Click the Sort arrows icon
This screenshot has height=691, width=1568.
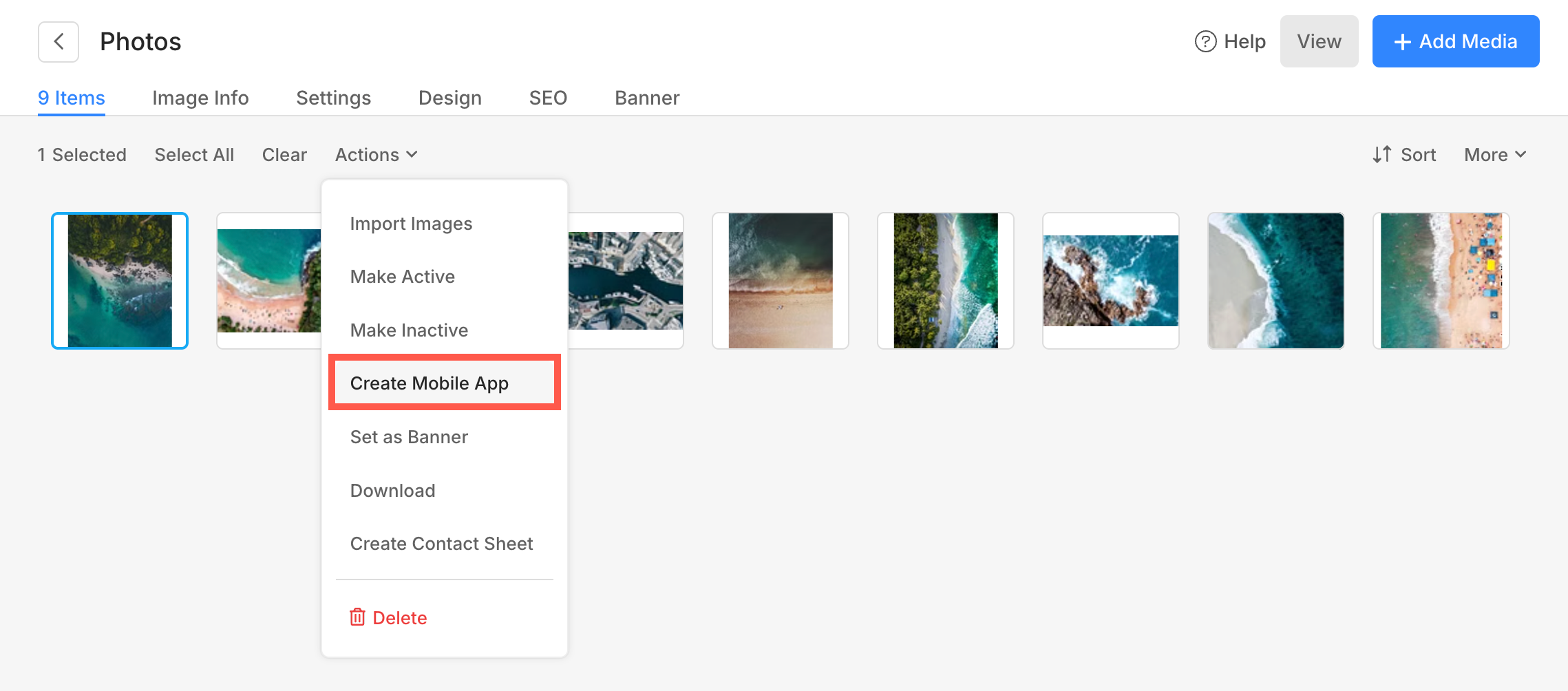pos(1381,155)
